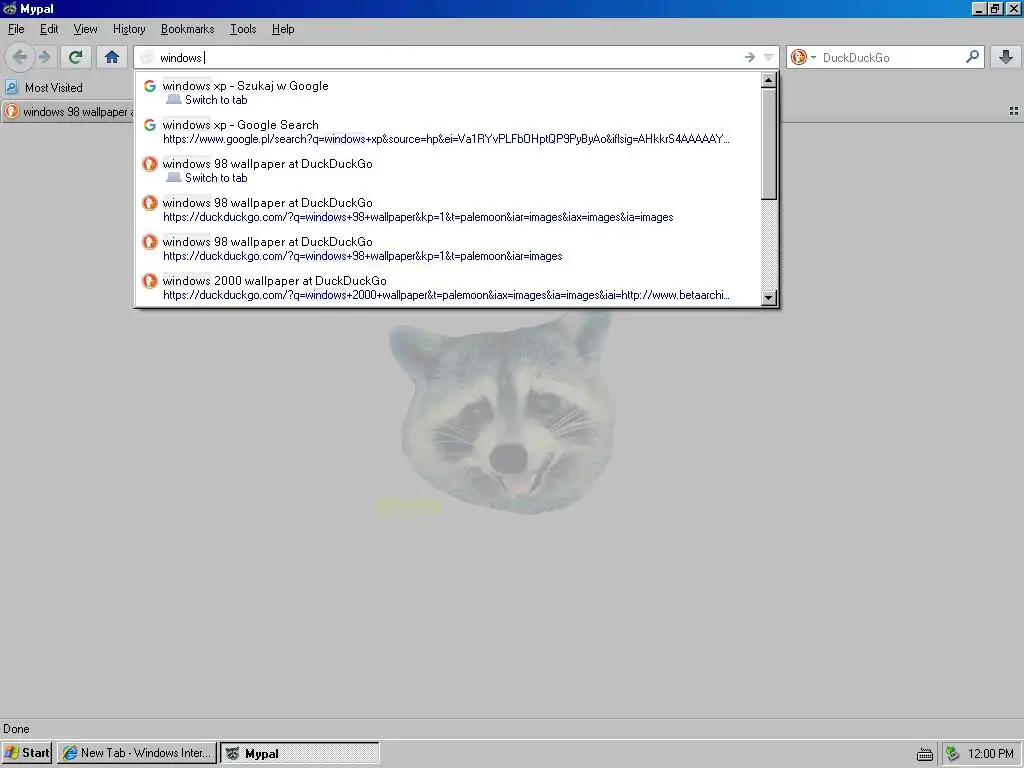Click the Mypal taskbar button

coord(299,753)
